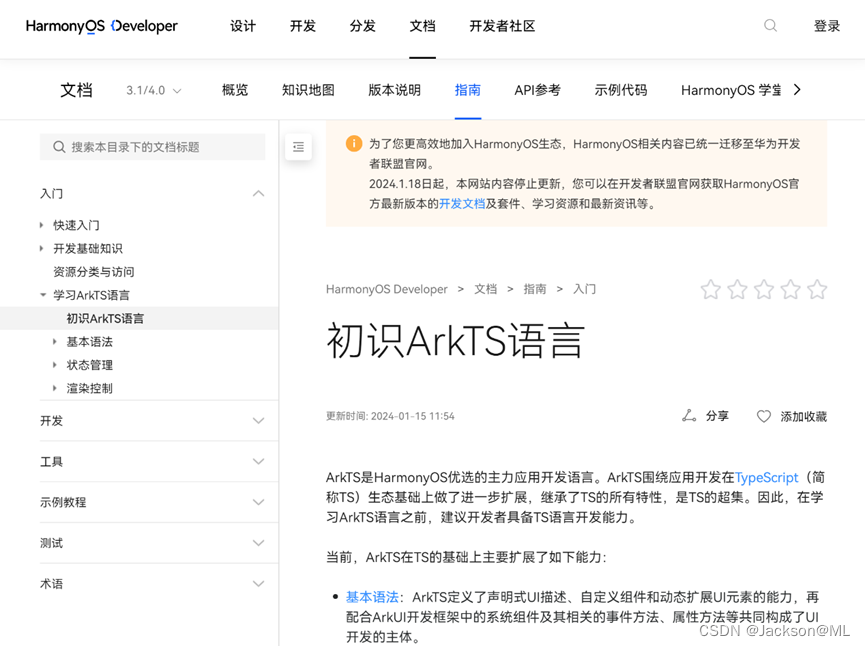Expand the 基本语法 tree node

(x=55, y=342)
